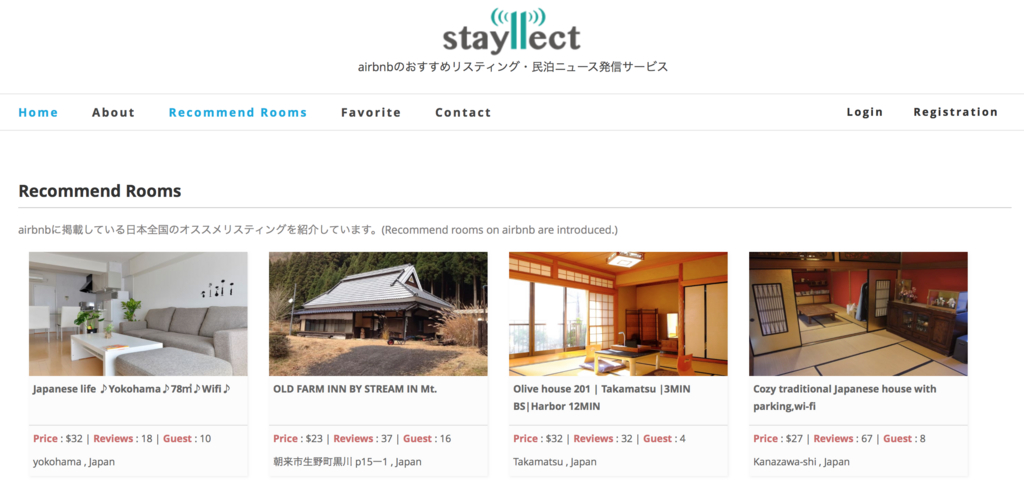Click the Login link
This screenshot has width=1024, height=498.
[865, 112]
